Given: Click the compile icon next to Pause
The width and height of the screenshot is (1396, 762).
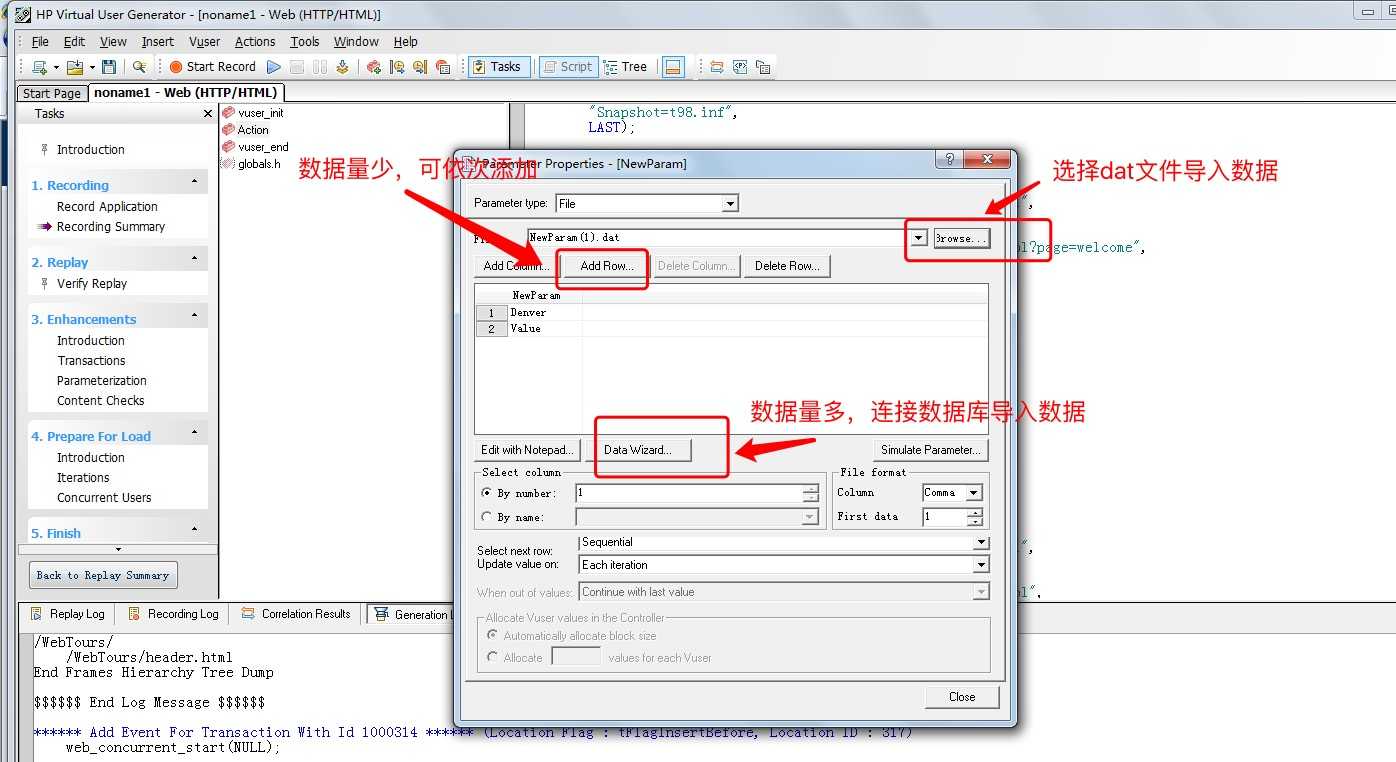Looking at the screenshot, I should [x=342, y=67].
